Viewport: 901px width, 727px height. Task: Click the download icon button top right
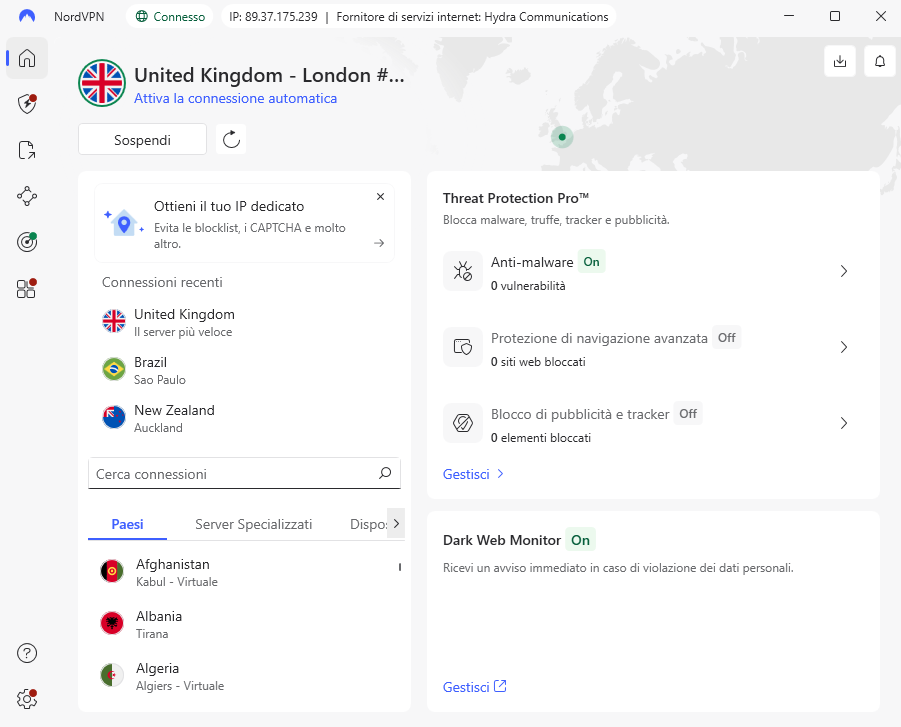click(x=840, y=61)
